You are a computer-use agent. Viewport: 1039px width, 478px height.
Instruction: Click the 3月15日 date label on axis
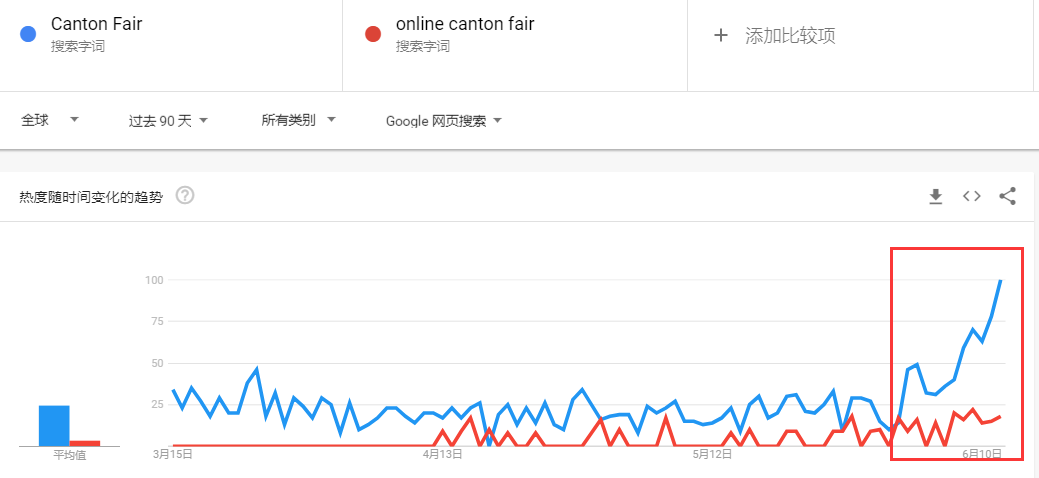click(172, 454)
